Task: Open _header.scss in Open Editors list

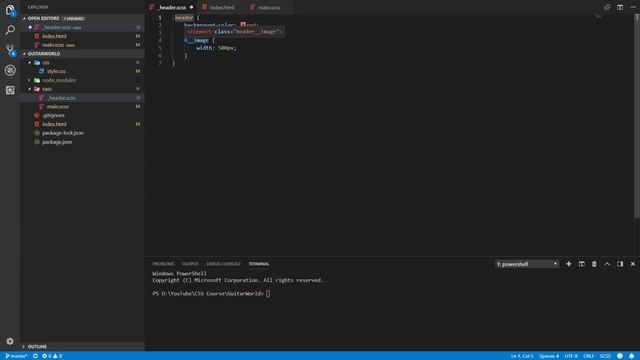Action: pyautogui.click(x=82, y=27)
